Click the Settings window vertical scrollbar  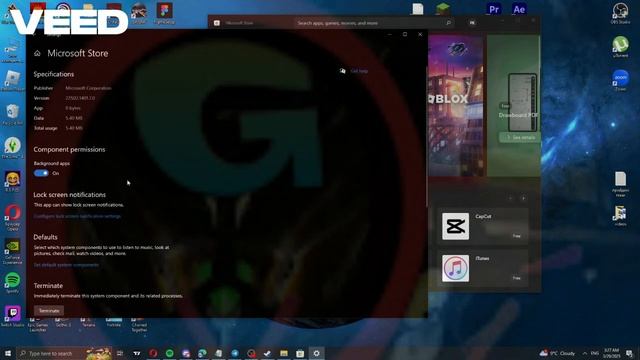(x=426, y=136)
